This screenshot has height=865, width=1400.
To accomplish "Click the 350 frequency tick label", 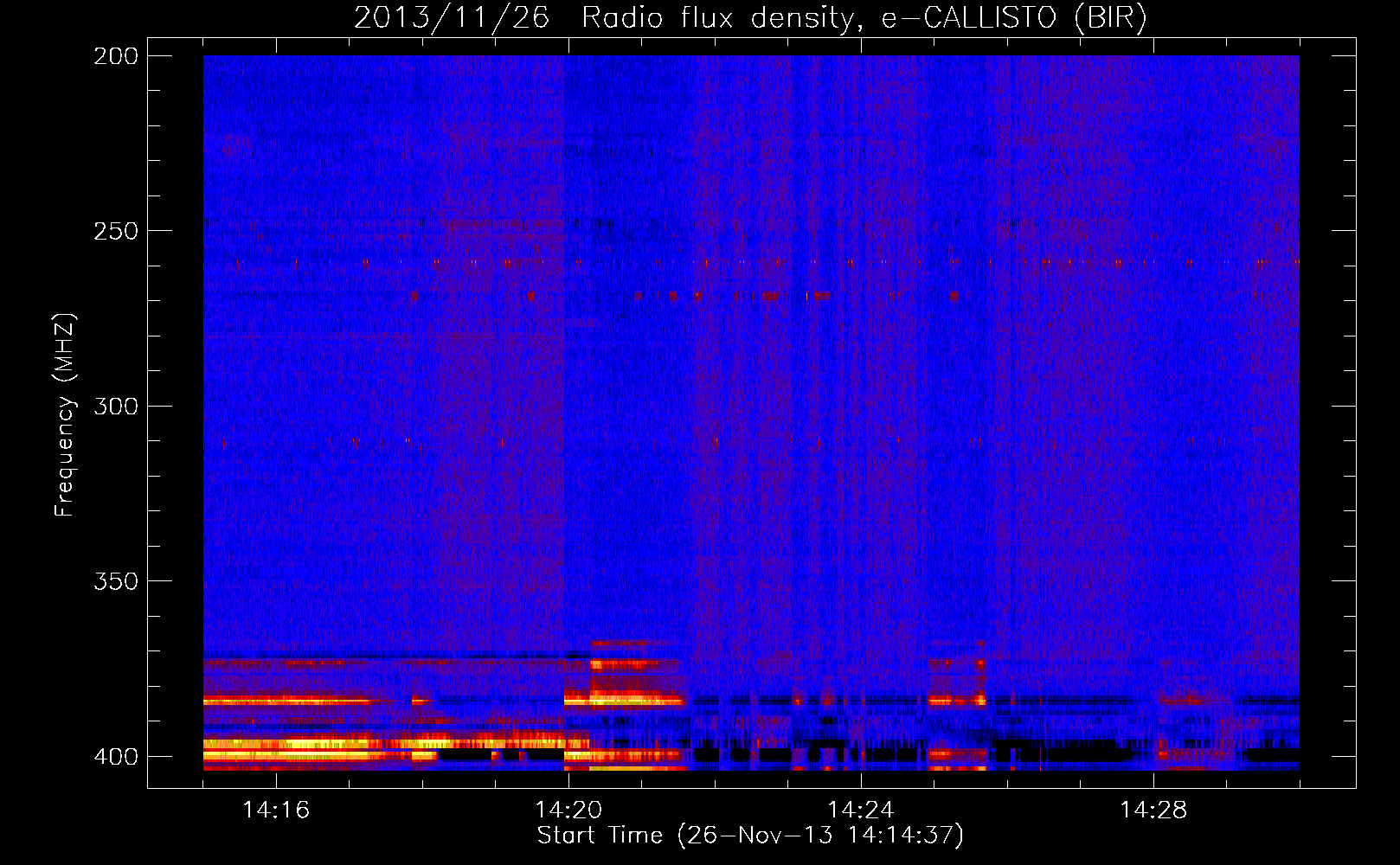I will [116, 580].
